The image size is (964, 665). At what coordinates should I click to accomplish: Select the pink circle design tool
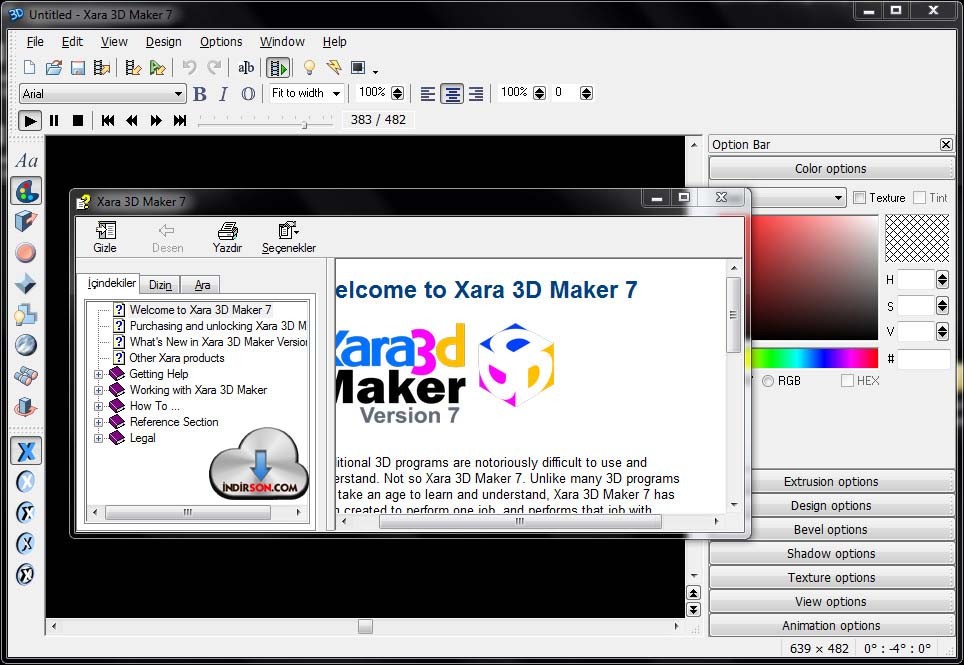[26, 253]
